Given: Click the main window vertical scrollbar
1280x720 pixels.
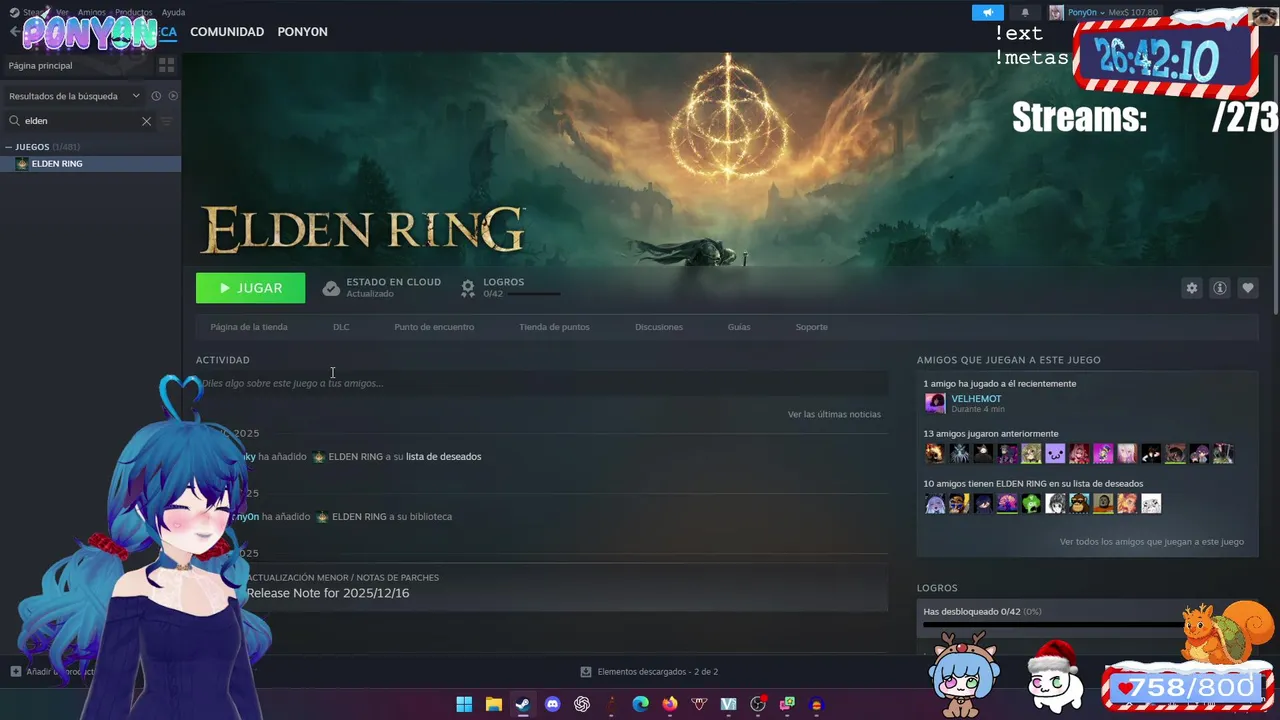Looking at the screenshot, I should click(x=1275, y=185).
